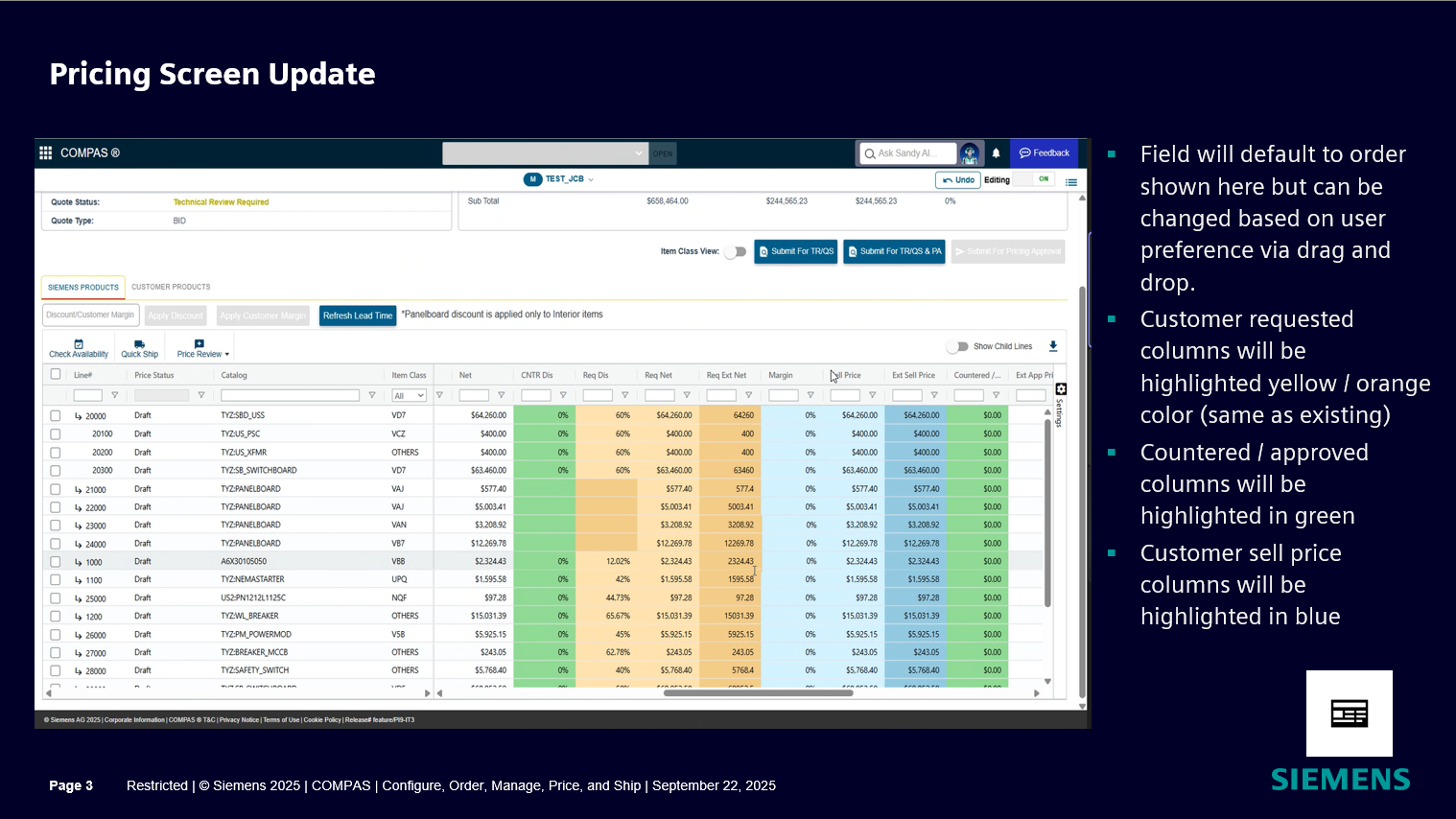Toggle the Item Class View switch
Image resolution: width=1456 pixels, height=819 pixels.
coord(736,252)
